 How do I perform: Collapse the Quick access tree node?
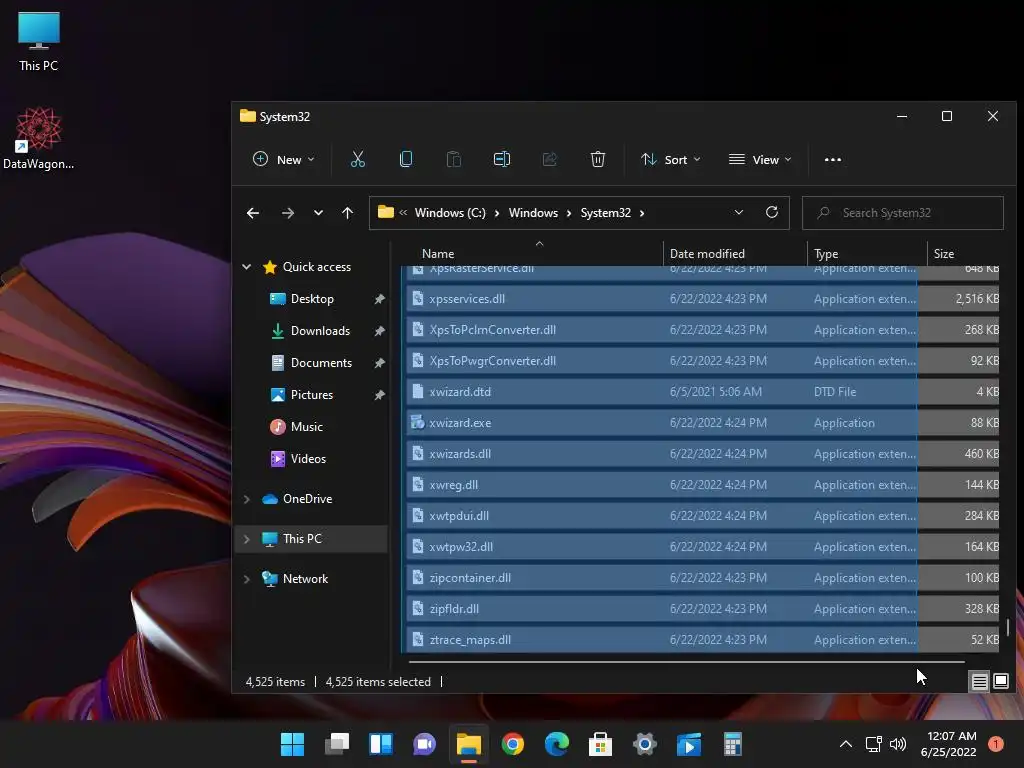(247, 266)
